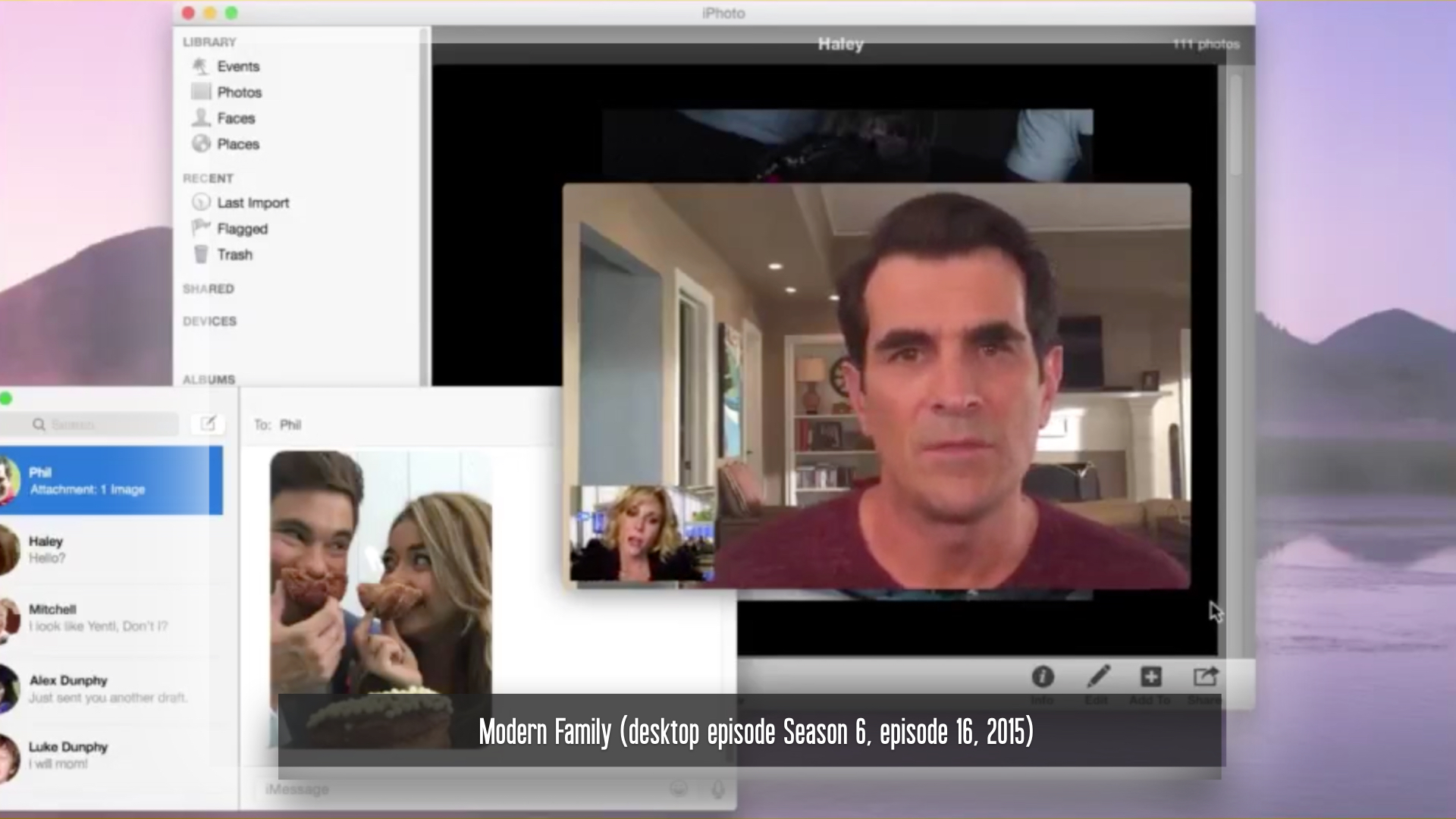Open the Flagged photos list

tap(241, 229)
